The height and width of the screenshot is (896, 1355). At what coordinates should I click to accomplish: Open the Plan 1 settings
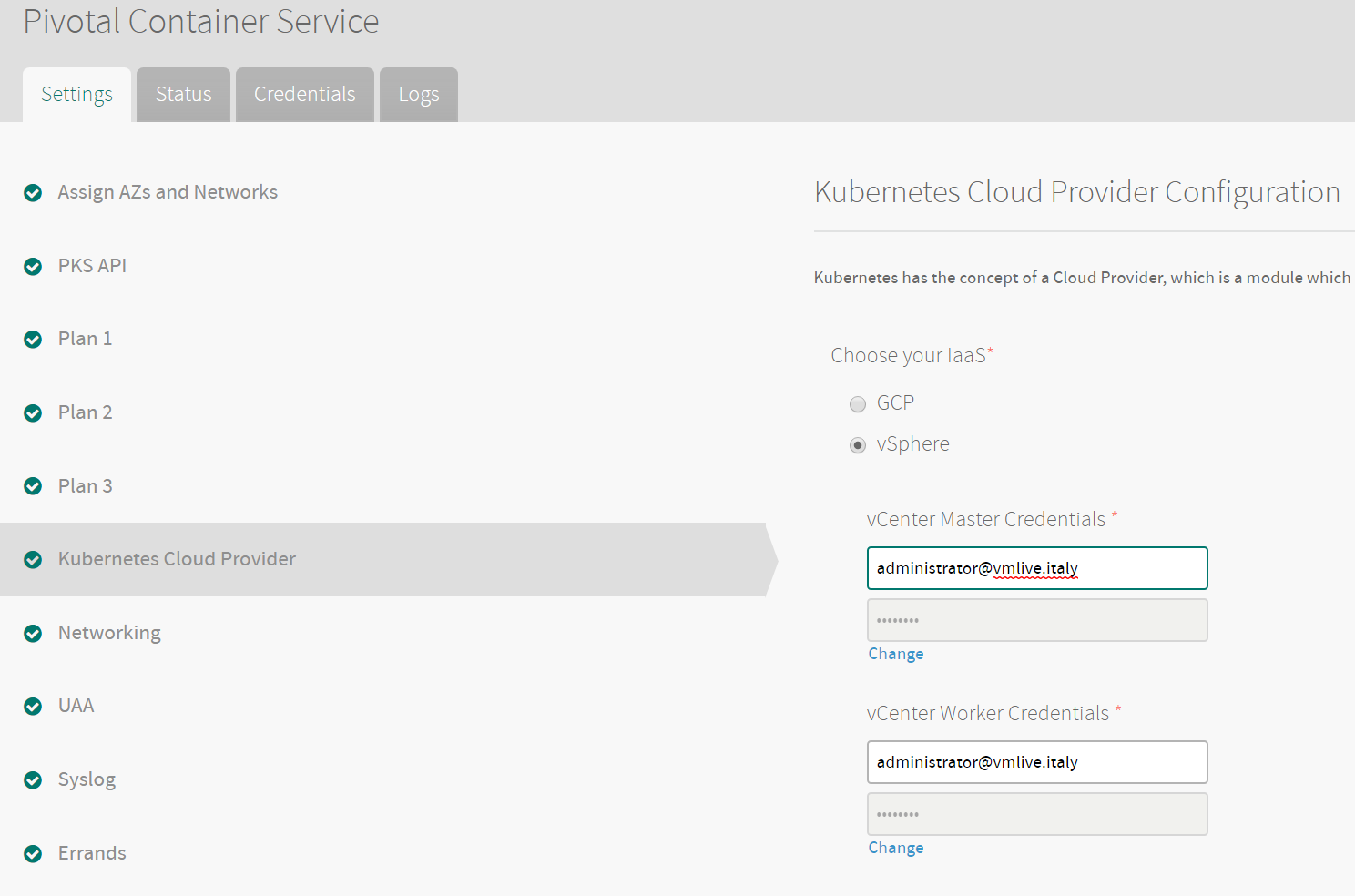[85, 339]
